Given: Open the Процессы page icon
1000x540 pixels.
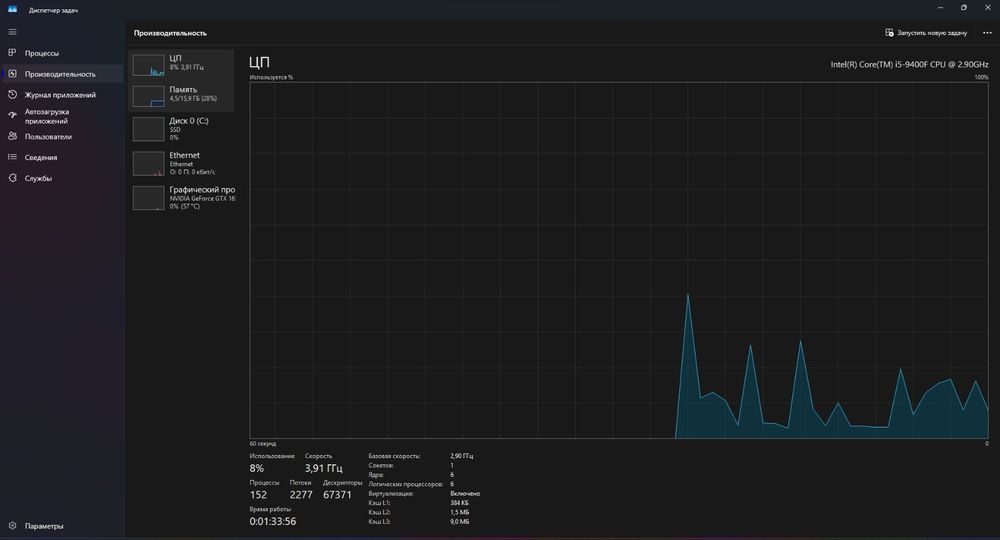Looking at the screenshot, I should click(12, 53).
